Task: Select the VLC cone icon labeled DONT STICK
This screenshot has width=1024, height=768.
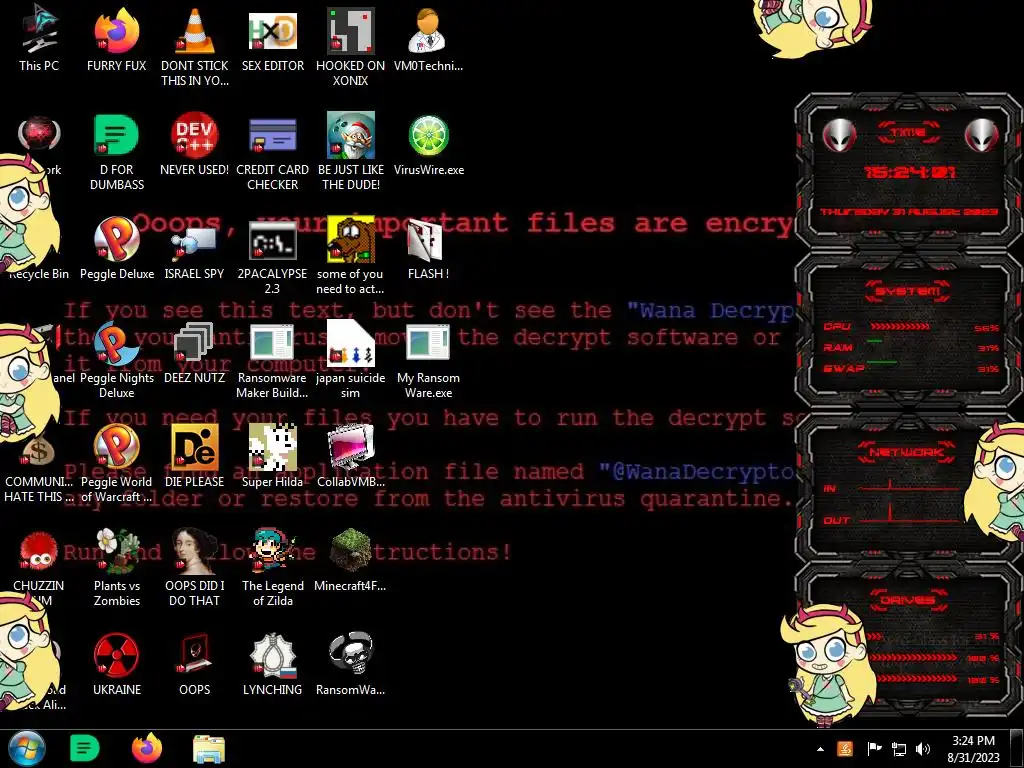Action: pyautogui.click(x=195, y=46)
